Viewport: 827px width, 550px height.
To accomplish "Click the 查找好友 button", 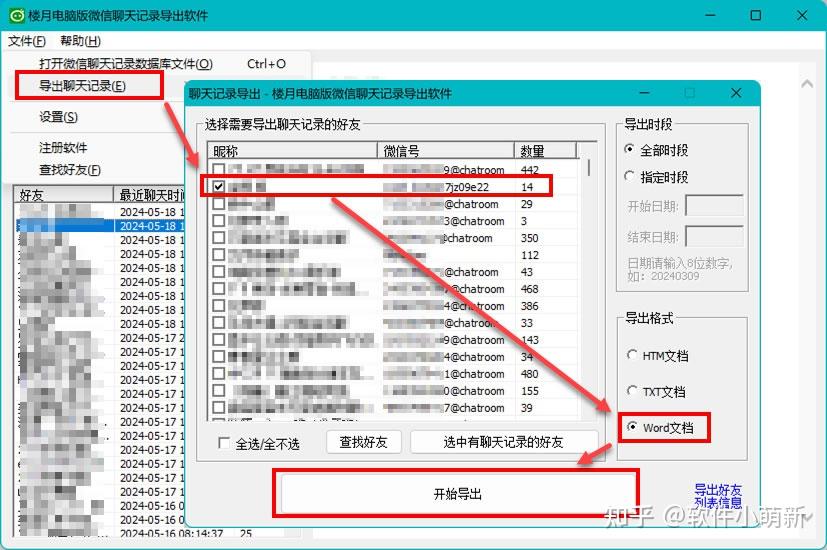I will (364, 442).
